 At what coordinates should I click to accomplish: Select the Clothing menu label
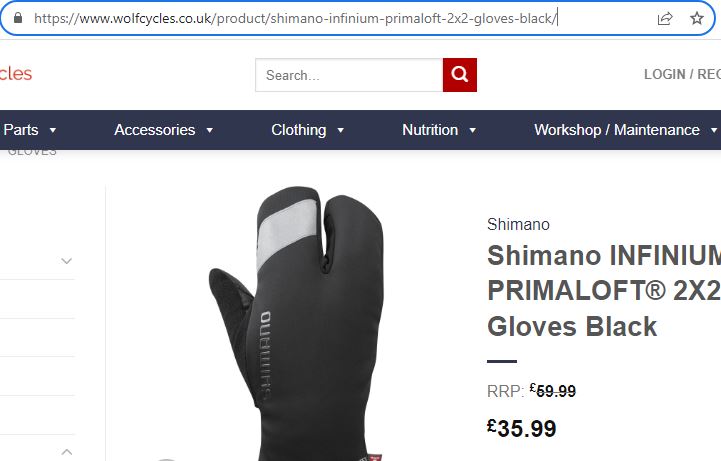(299, 130)
